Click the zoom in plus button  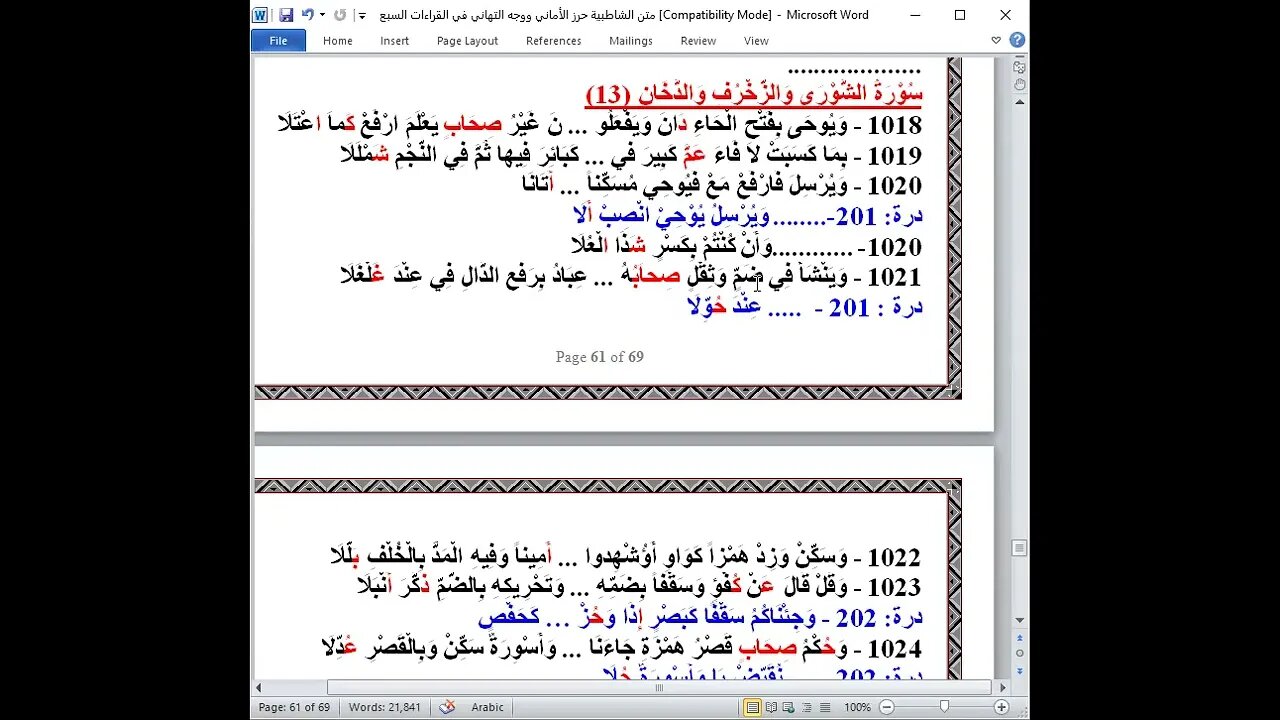1001,707
